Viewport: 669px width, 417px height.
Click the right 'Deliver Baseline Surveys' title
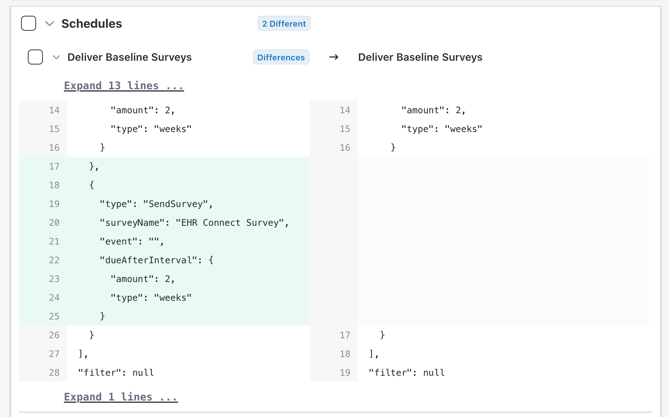(x=420, y=57)
